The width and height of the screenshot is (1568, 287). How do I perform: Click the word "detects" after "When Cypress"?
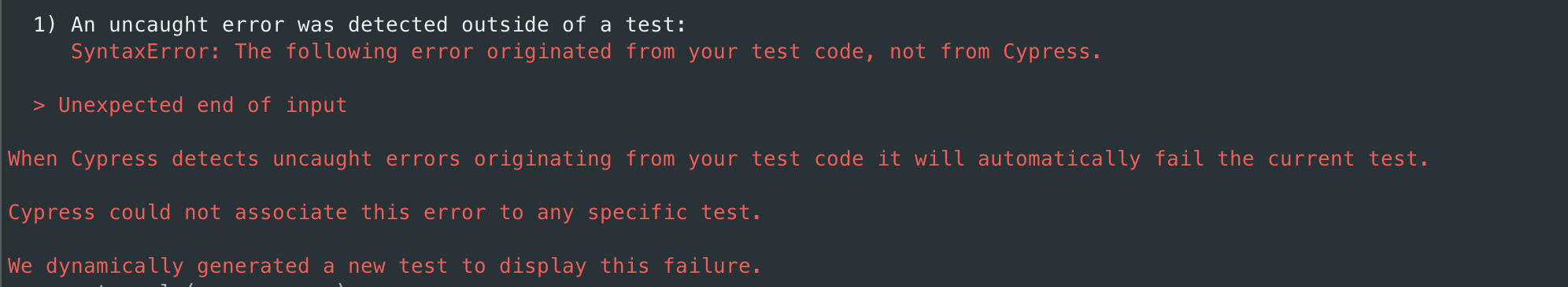coord(216,159)
